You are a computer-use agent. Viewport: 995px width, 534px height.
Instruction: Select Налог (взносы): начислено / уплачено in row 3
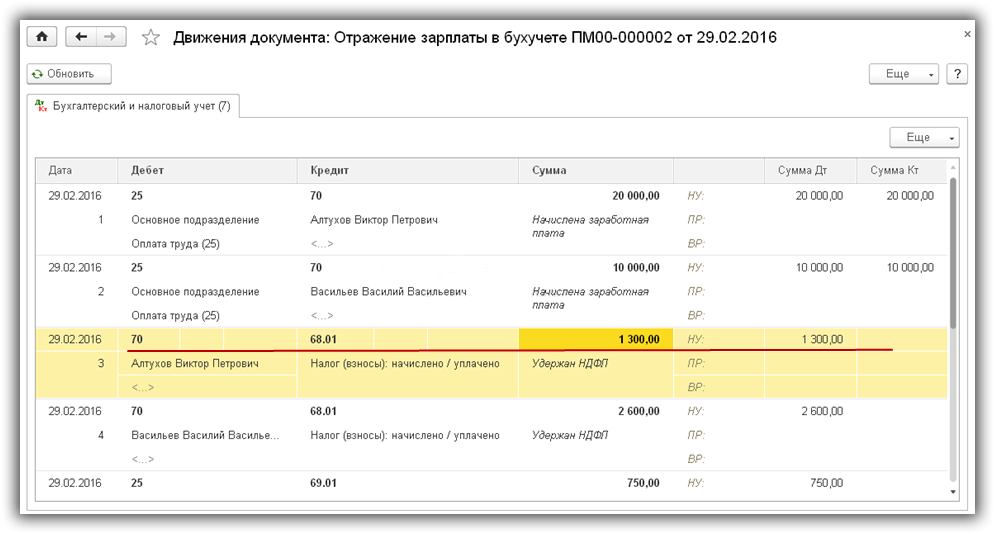[405, 363]
